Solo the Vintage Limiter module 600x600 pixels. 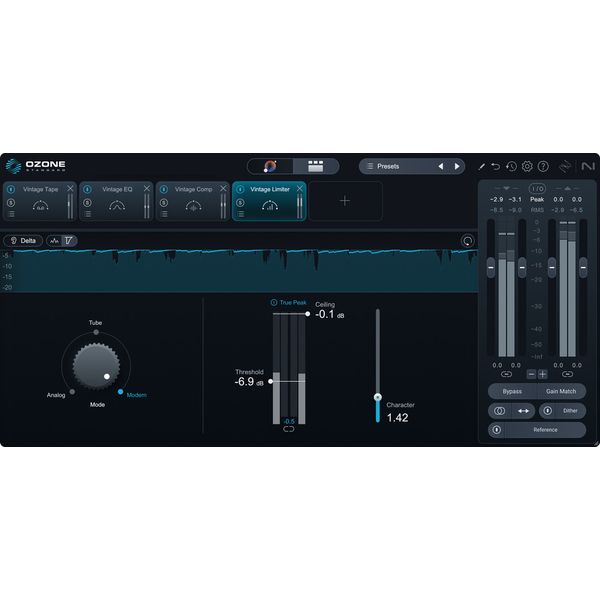pyautogui.click(x=240, y=203)
